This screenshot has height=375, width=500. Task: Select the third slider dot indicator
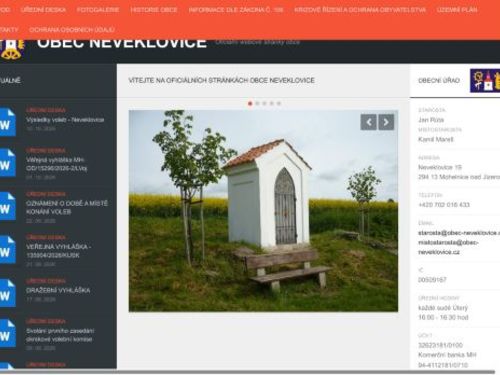(x=264, y=103)
